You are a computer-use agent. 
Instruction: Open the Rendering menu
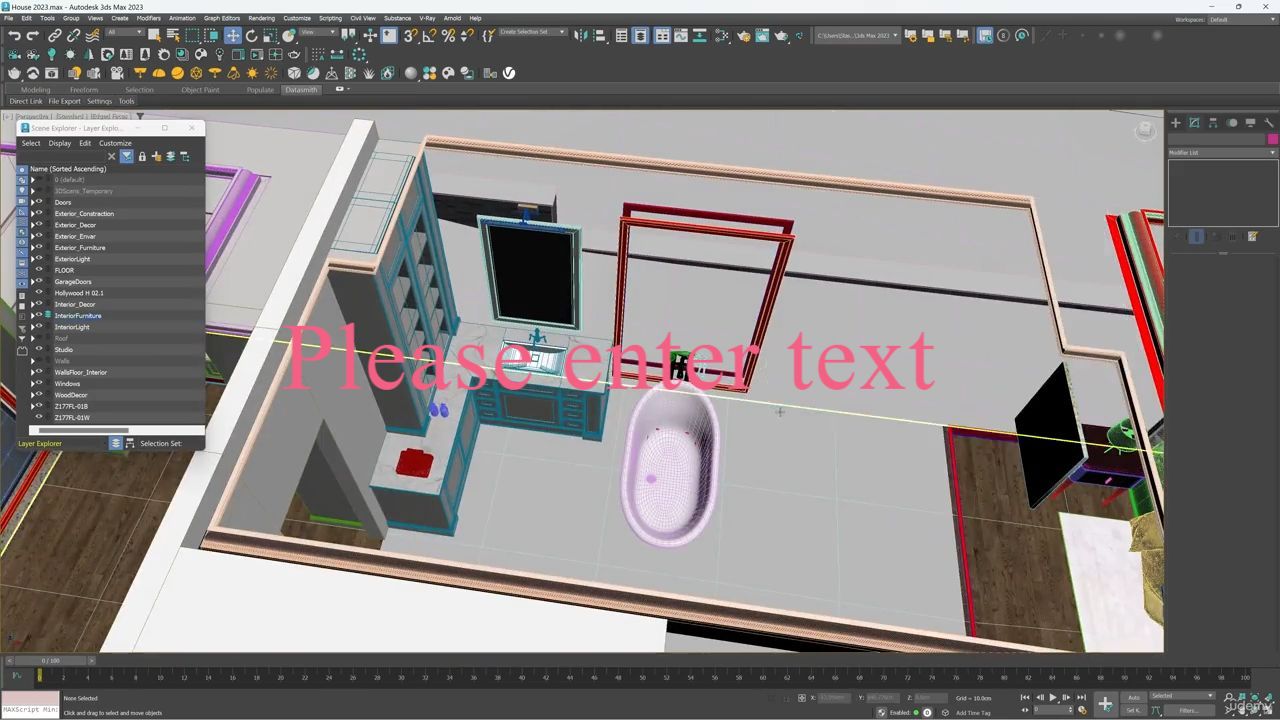(x=261, y=18)
